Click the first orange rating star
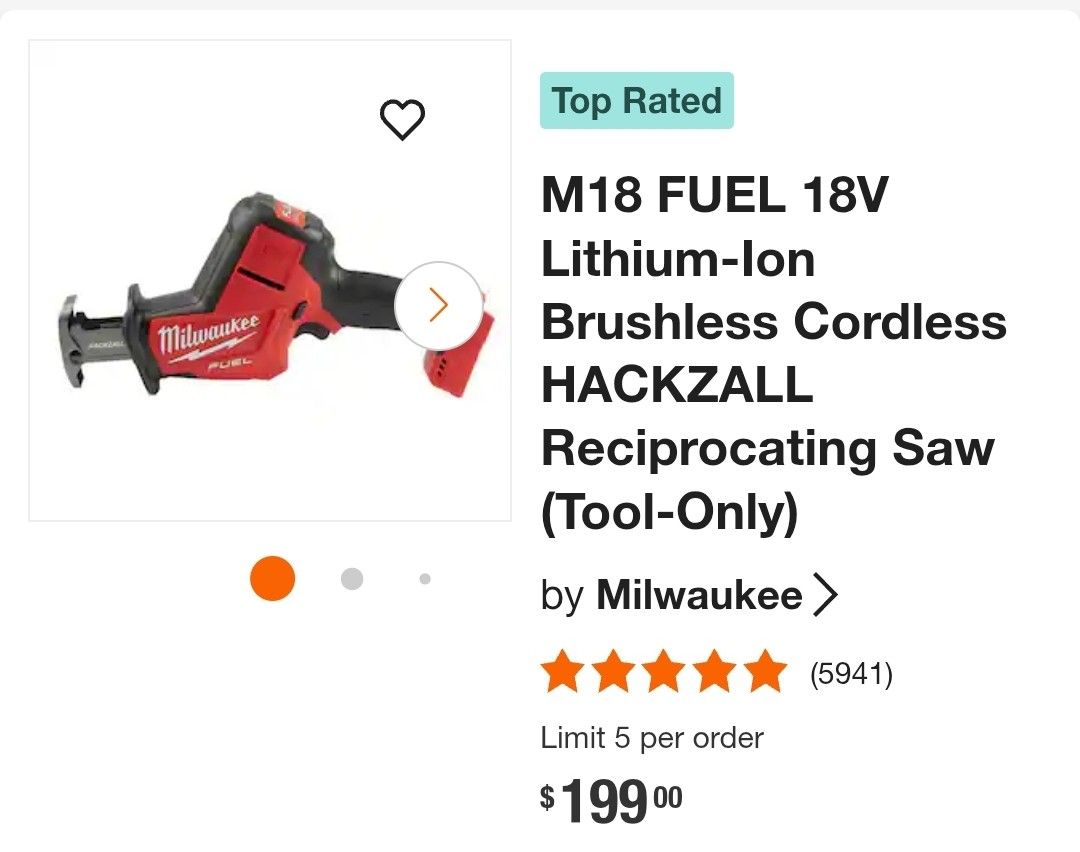 click(562, 672)
